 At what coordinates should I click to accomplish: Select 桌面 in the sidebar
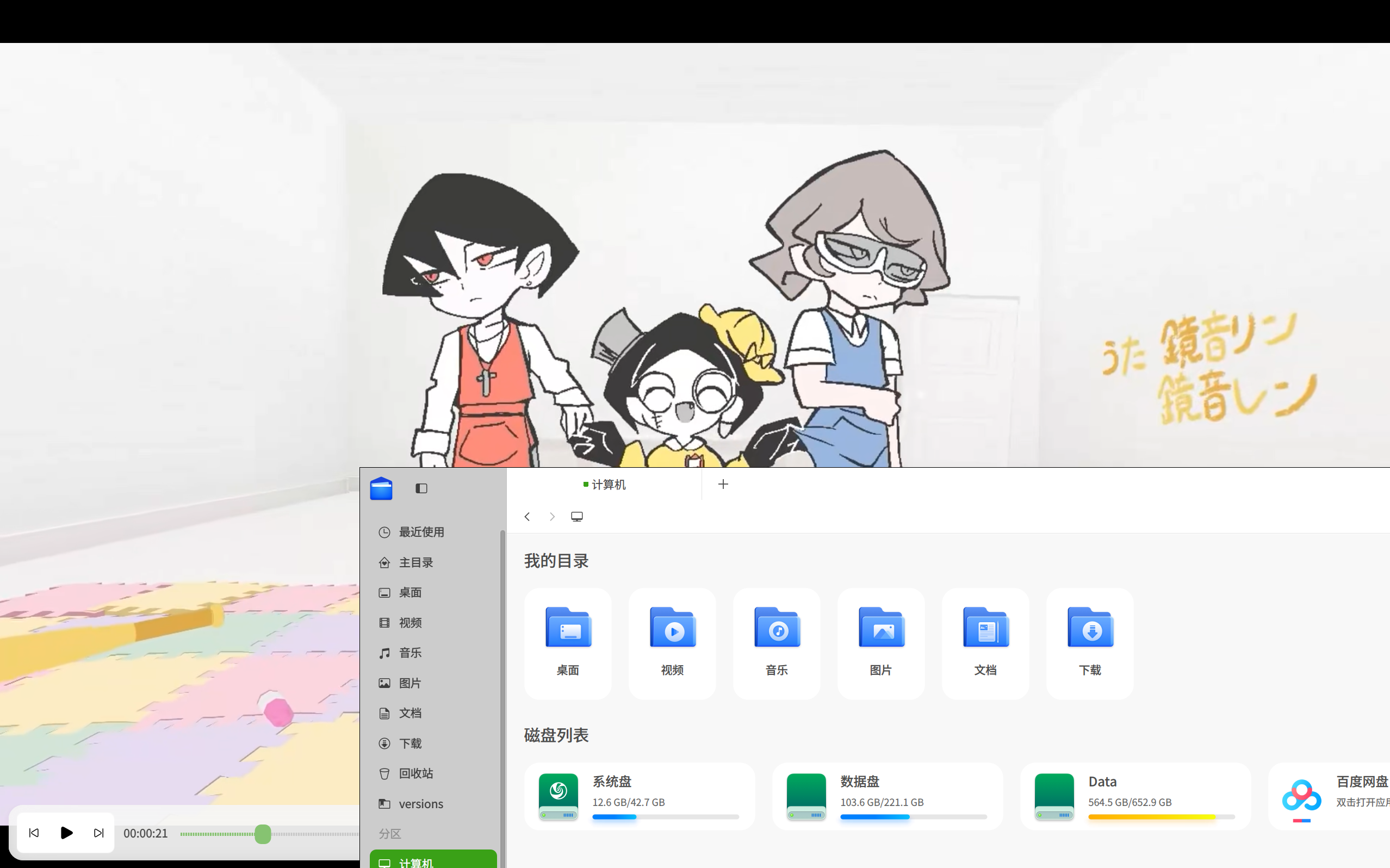433,592
